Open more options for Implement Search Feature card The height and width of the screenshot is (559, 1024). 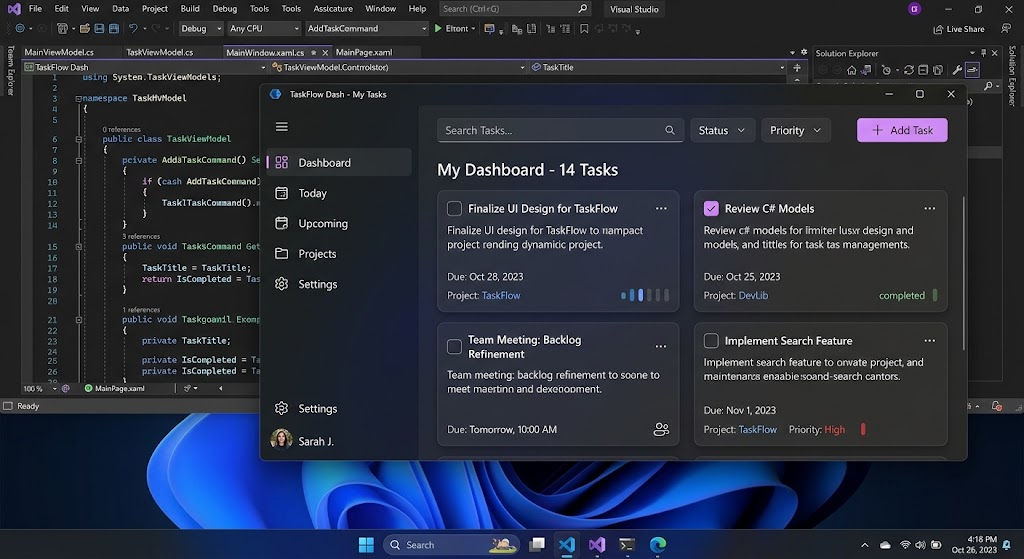929,341
